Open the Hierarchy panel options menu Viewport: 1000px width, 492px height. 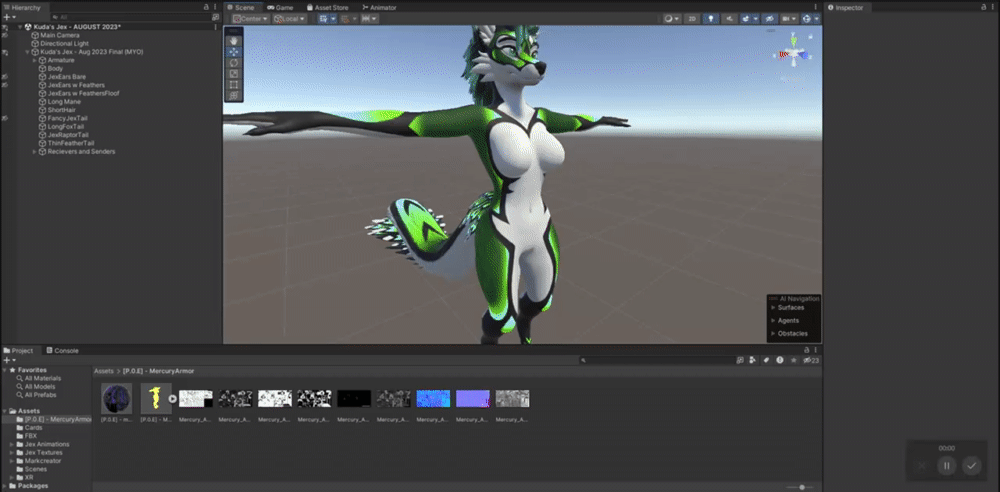(216, 7)
